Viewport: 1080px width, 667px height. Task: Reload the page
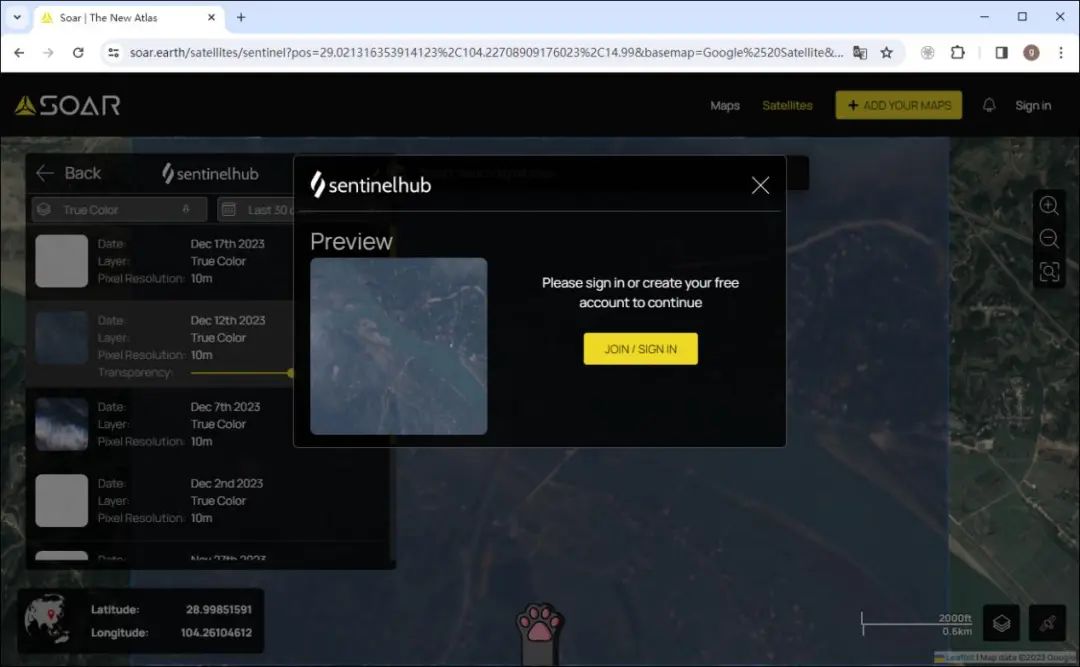(78, 52)
